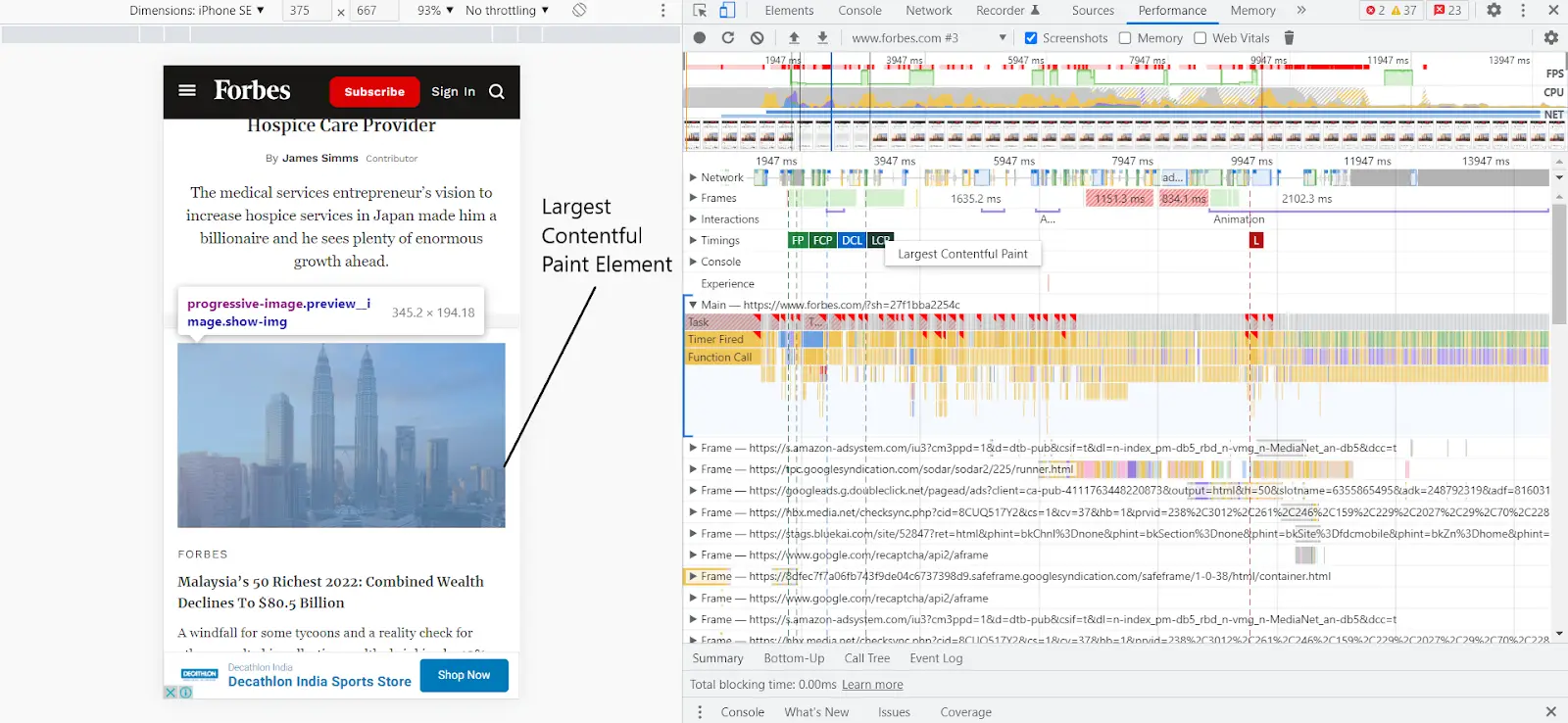1568x723 pixels.
Task: Click the save profile download icon
Action: point(822,38)
